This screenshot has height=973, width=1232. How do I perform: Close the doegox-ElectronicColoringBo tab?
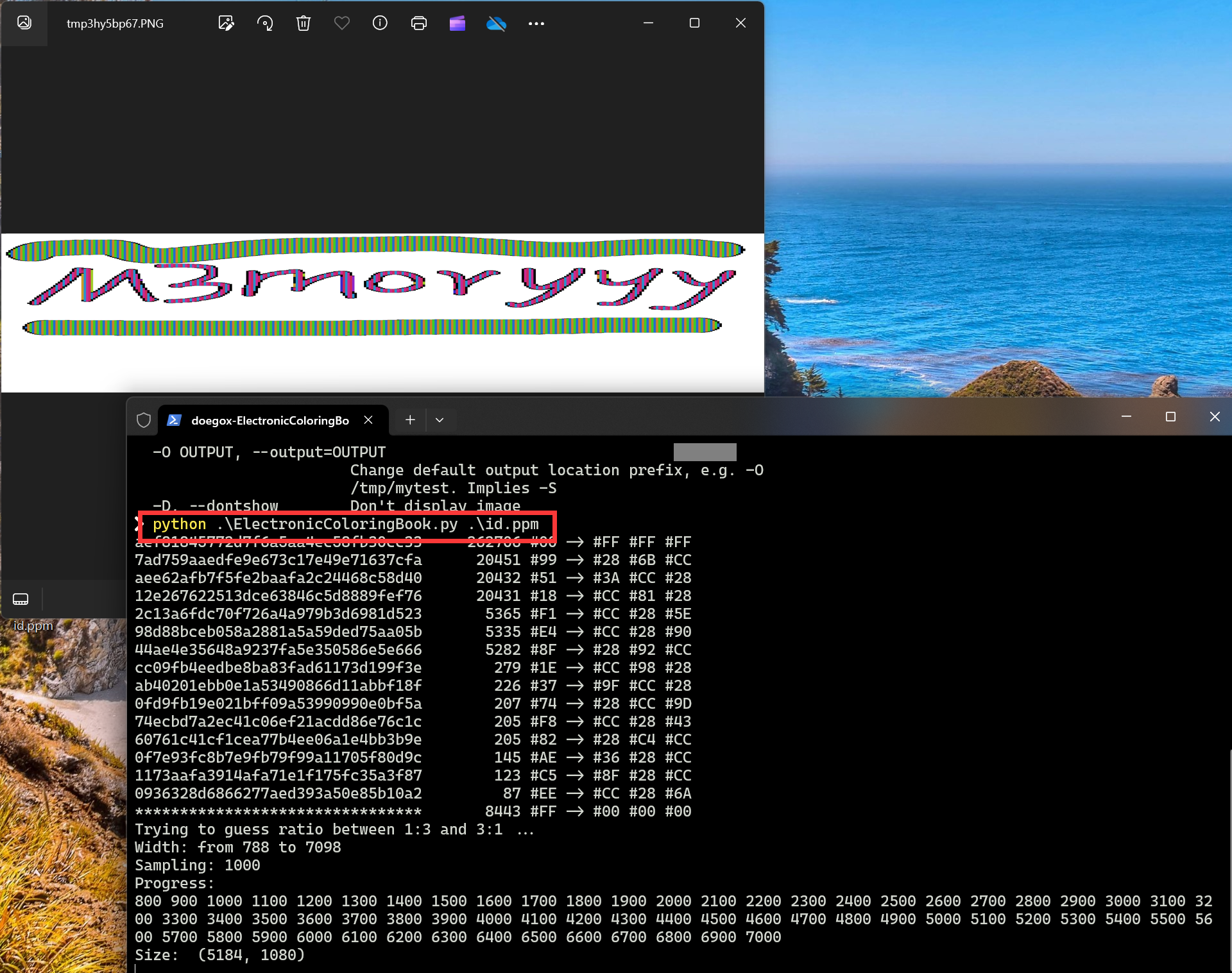(x=368, y=419)
